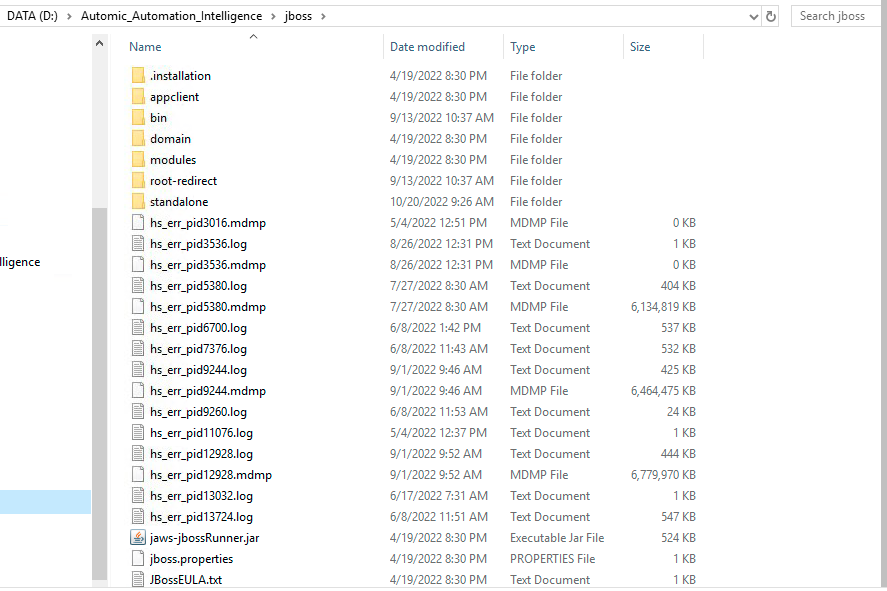Viewport: 887px width, 591px height.
Task: Click the 6,134,819 KB size value
Action: pos(663,307)
